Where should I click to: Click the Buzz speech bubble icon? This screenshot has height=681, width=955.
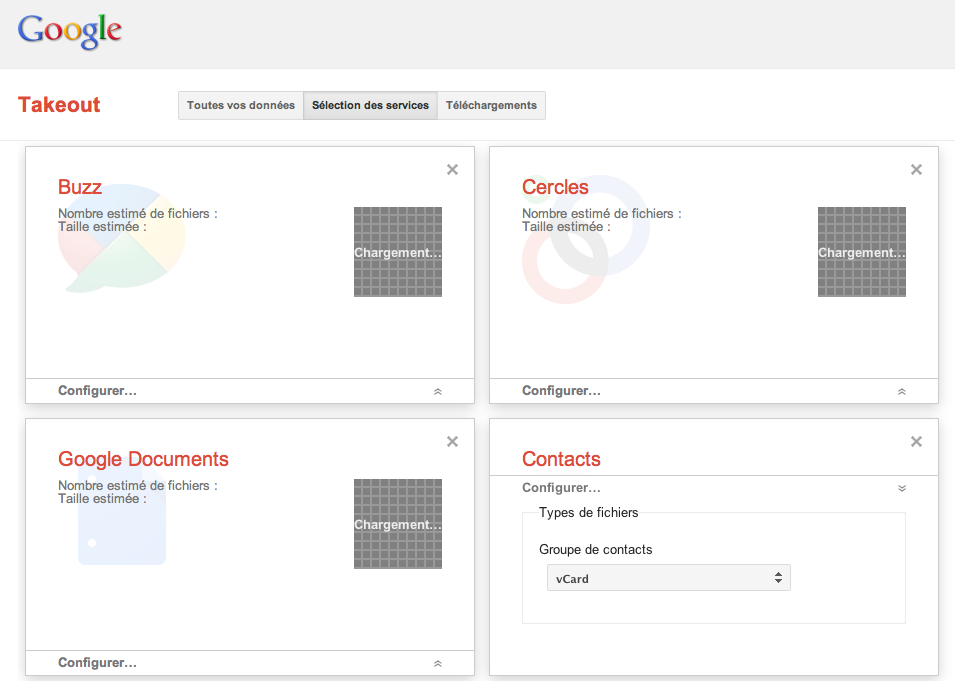(122, 239)
